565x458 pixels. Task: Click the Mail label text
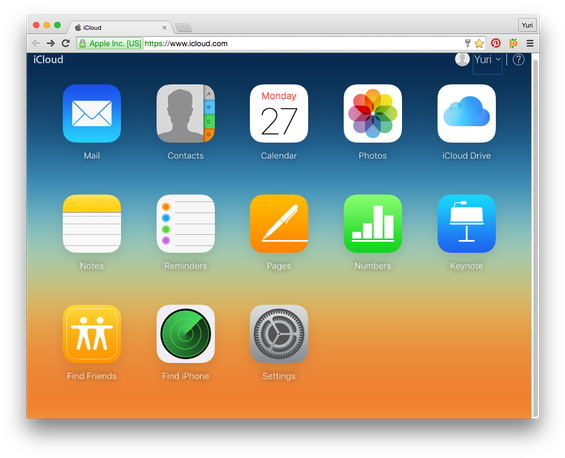click(x=92, y=156)
